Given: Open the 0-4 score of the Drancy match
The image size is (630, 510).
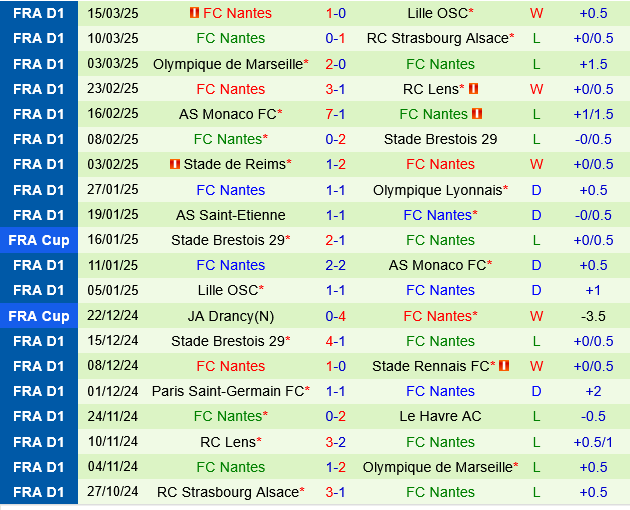Looking at the screenshot, I should click(335, 316).
